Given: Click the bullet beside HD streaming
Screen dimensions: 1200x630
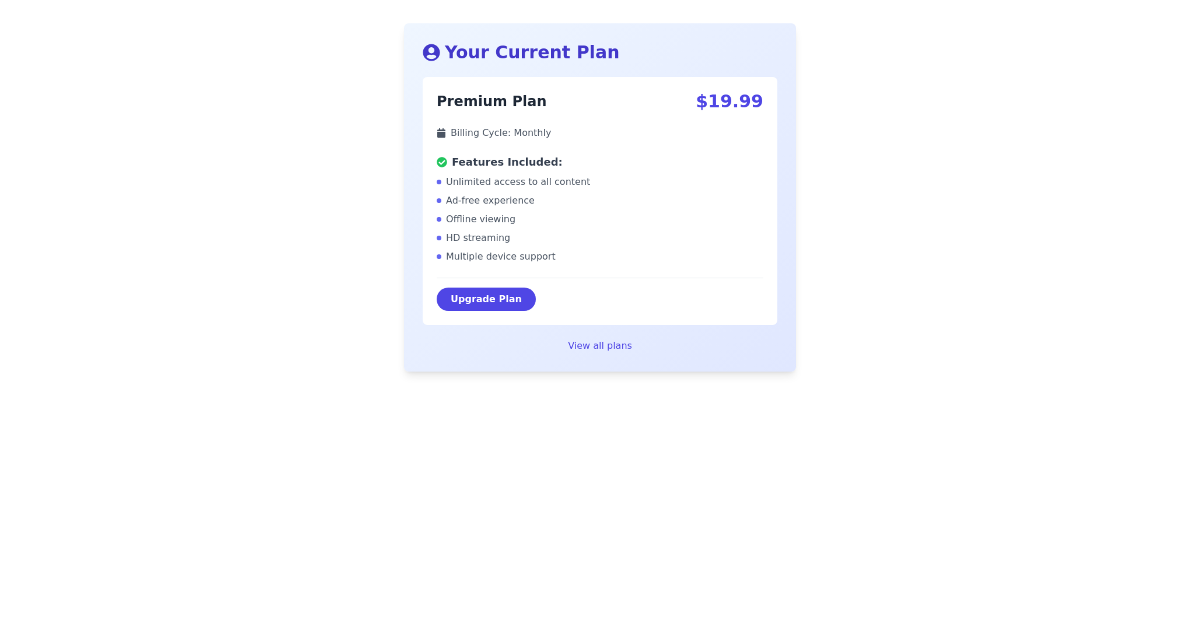Looking at the screenshot, I should (x=439, y=237).
